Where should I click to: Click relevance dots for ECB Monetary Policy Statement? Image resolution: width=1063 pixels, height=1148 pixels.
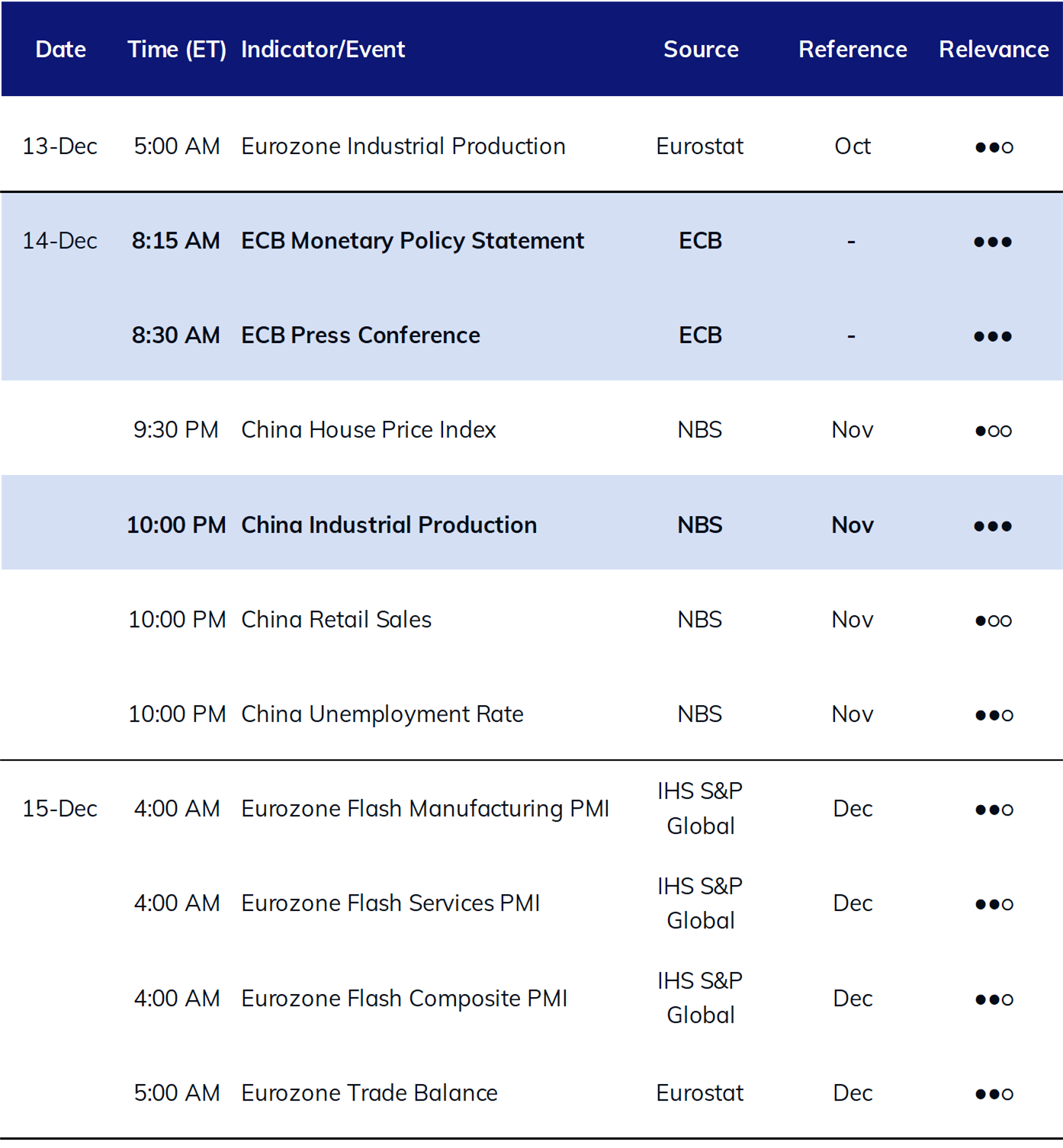coord(993,242)
